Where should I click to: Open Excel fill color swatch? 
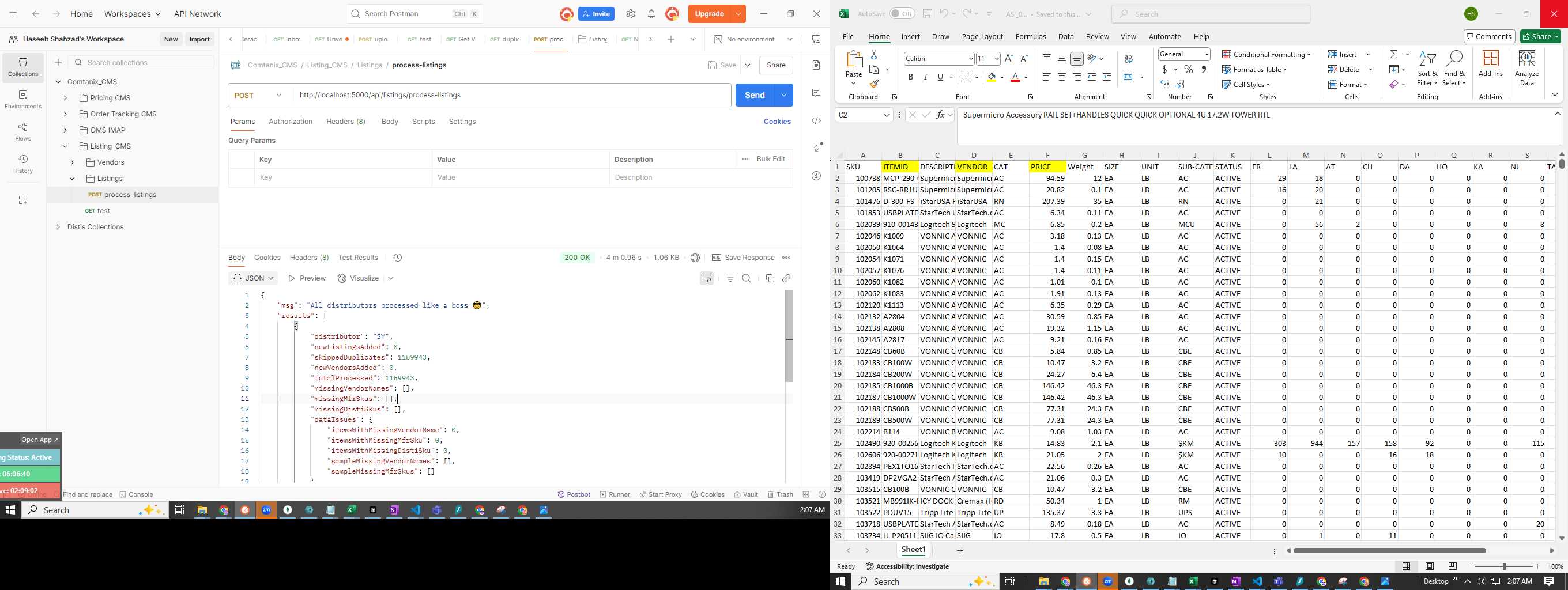992,77
